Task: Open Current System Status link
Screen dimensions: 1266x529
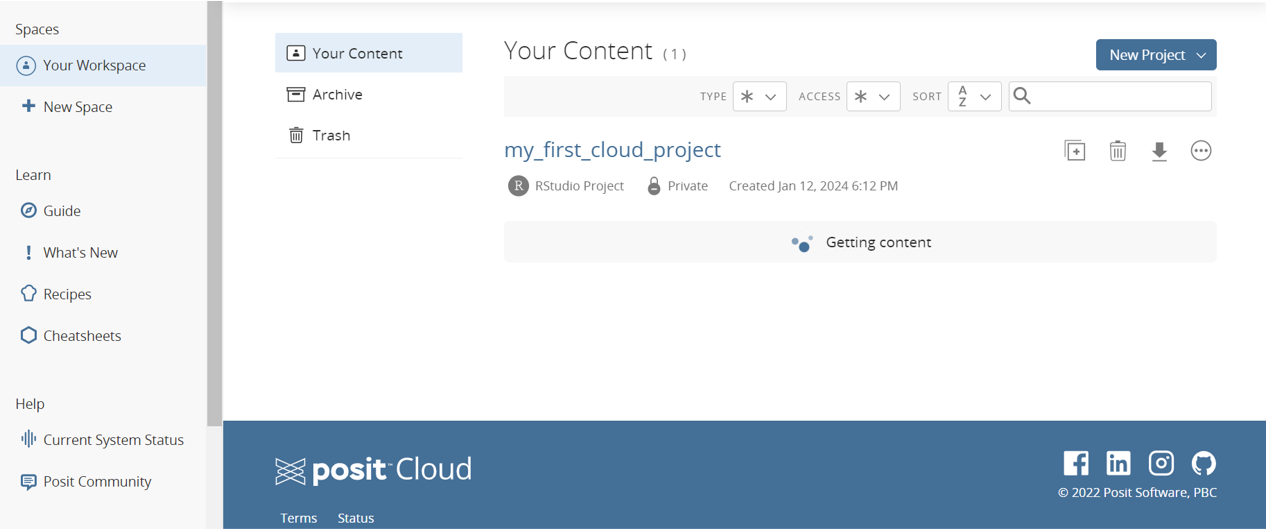Action: [102, 440]
